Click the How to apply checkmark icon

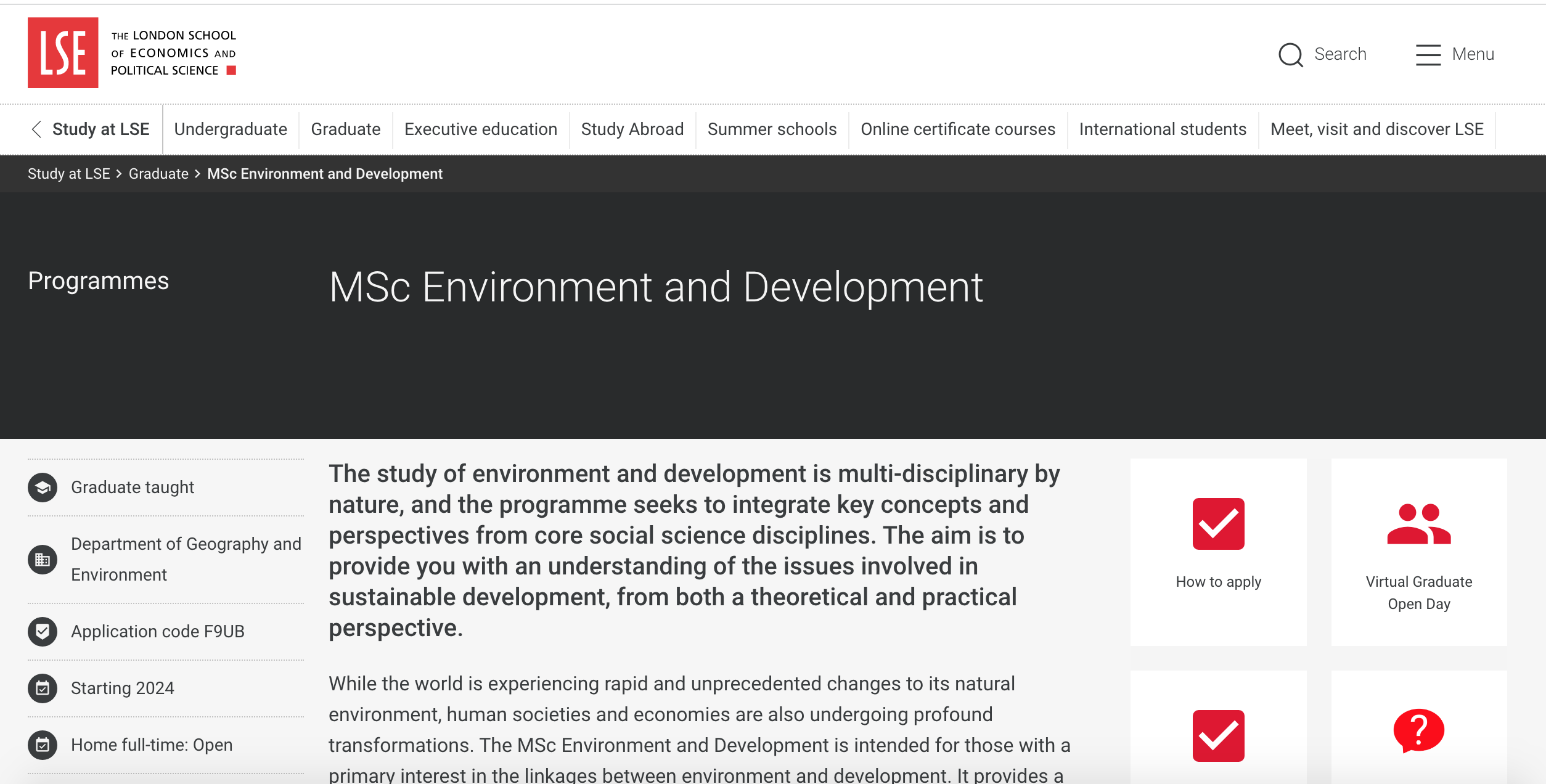tap(1218, 524)
